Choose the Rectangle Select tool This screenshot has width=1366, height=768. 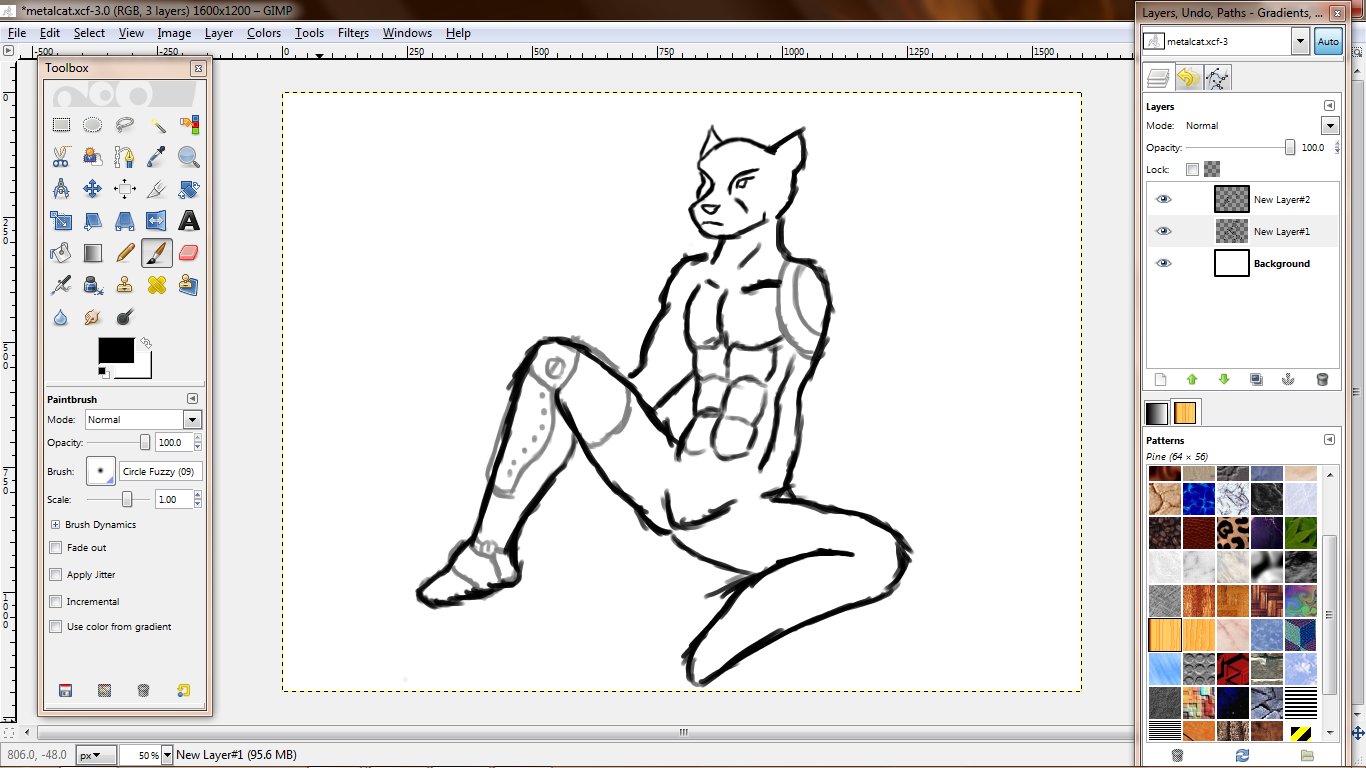61,125
